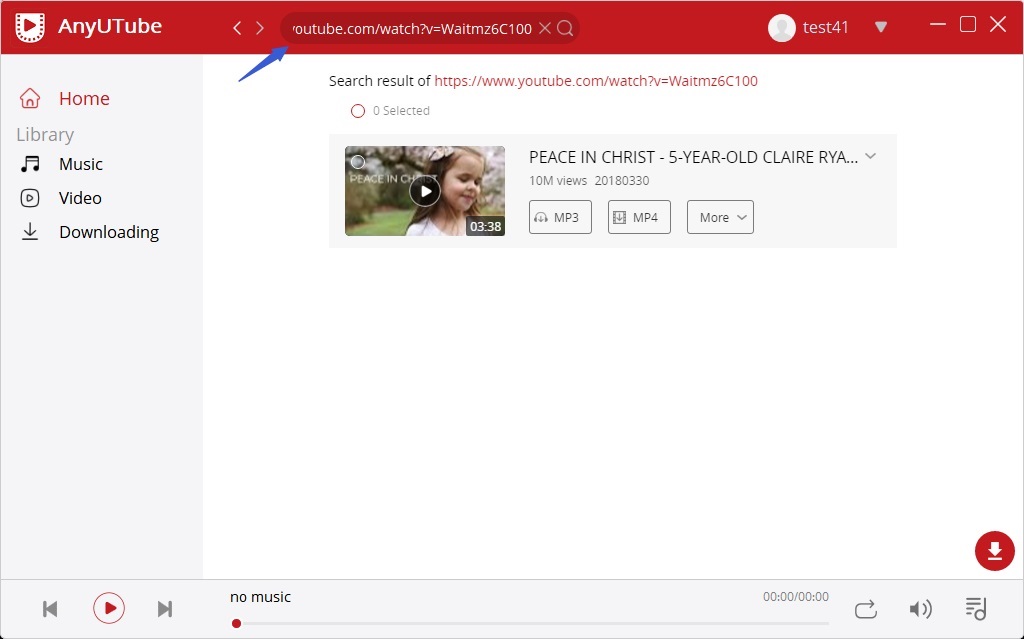Select Home in the sidebar
The height and width of the screenshot is (639, 1024).
(x=84, y=98)
